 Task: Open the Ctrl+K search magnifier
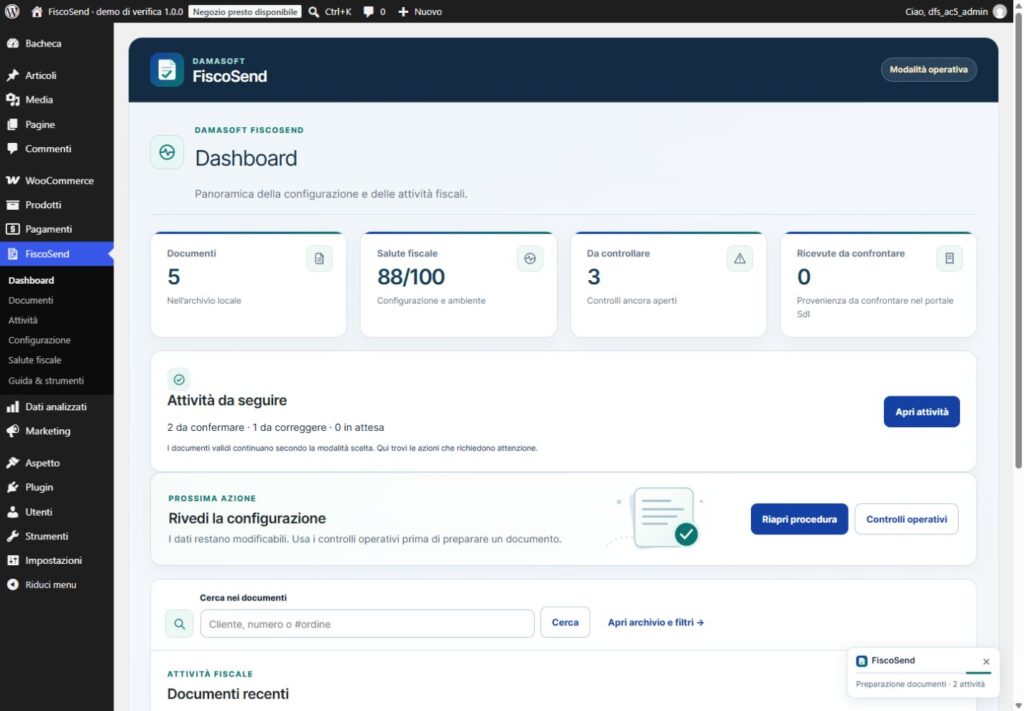313,12
